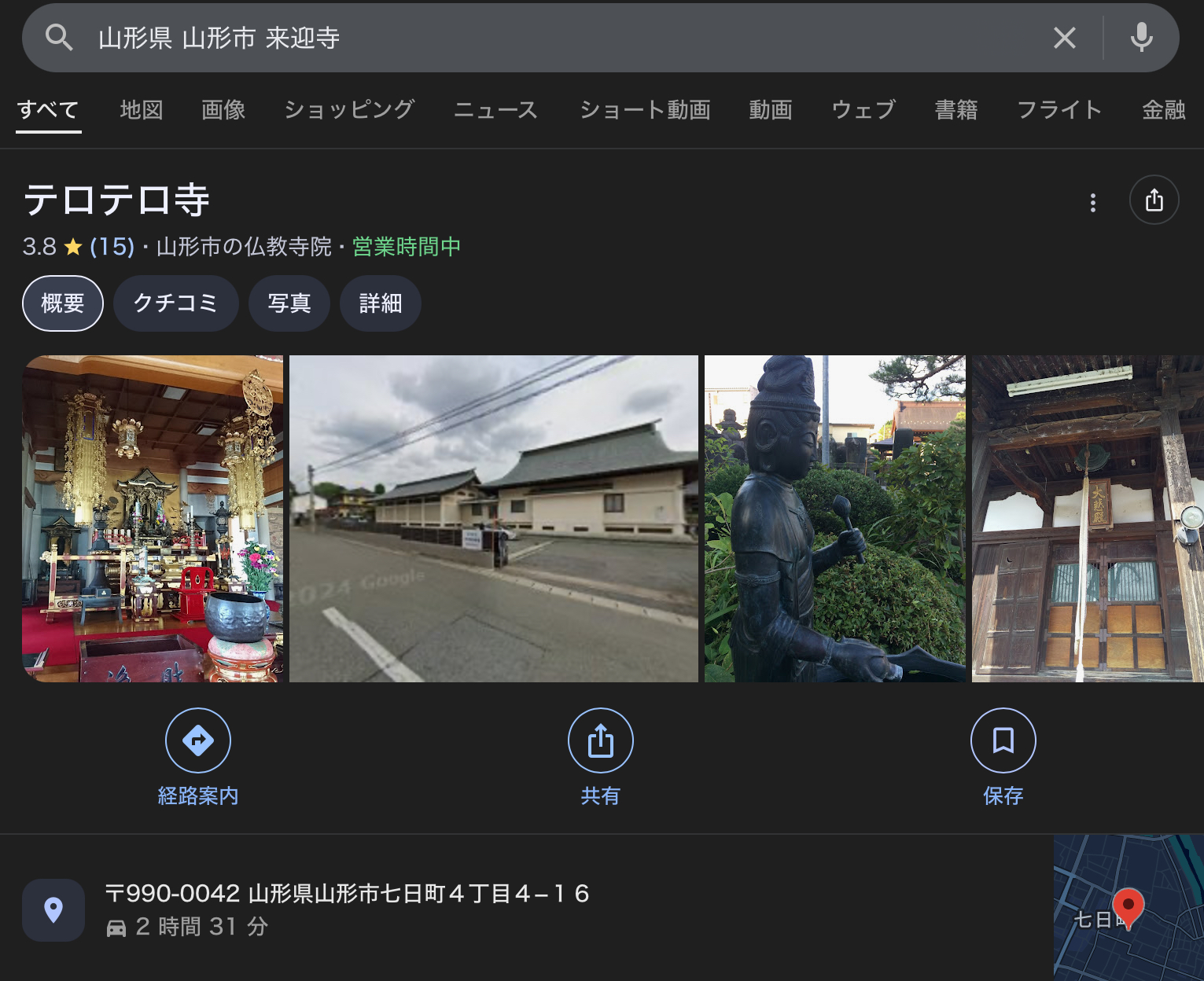Tap the 共有 share circle icon

601,740
